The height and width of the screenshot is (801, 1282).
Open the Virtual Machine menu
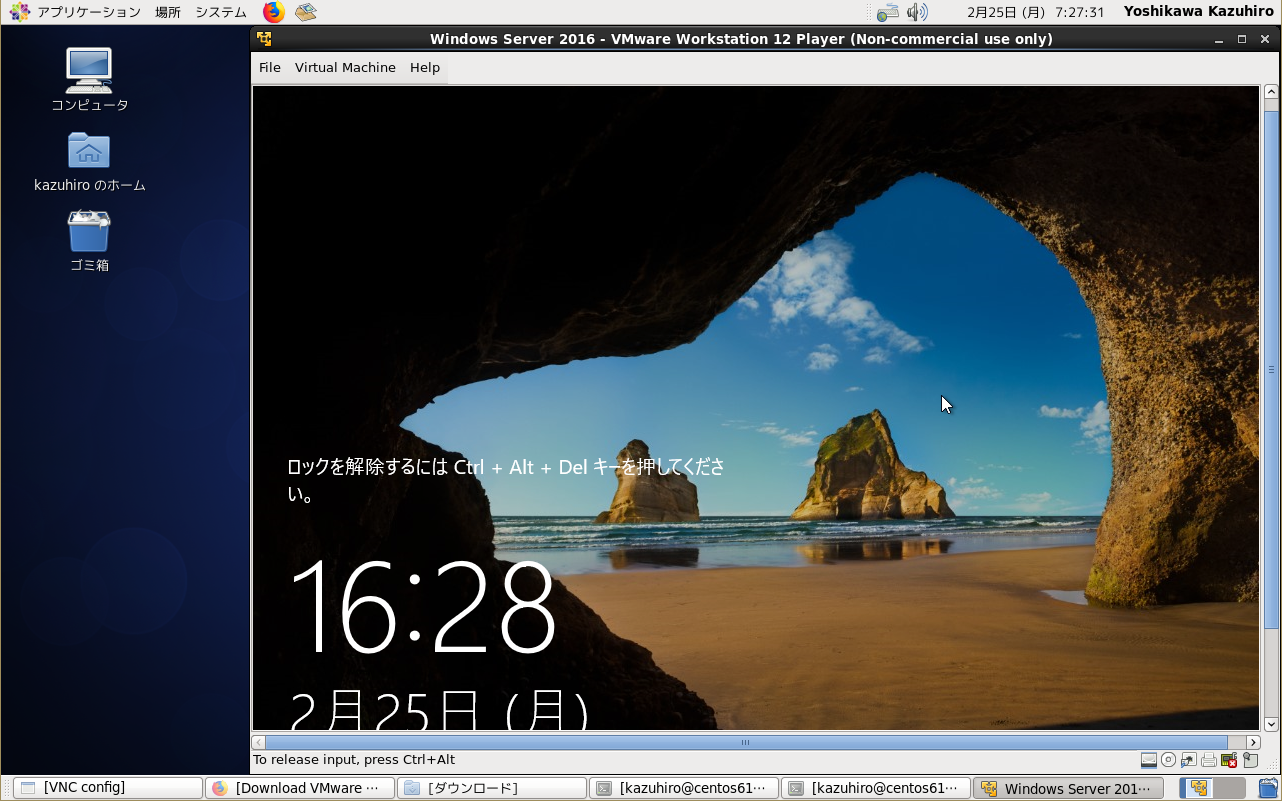pos(345,67)
